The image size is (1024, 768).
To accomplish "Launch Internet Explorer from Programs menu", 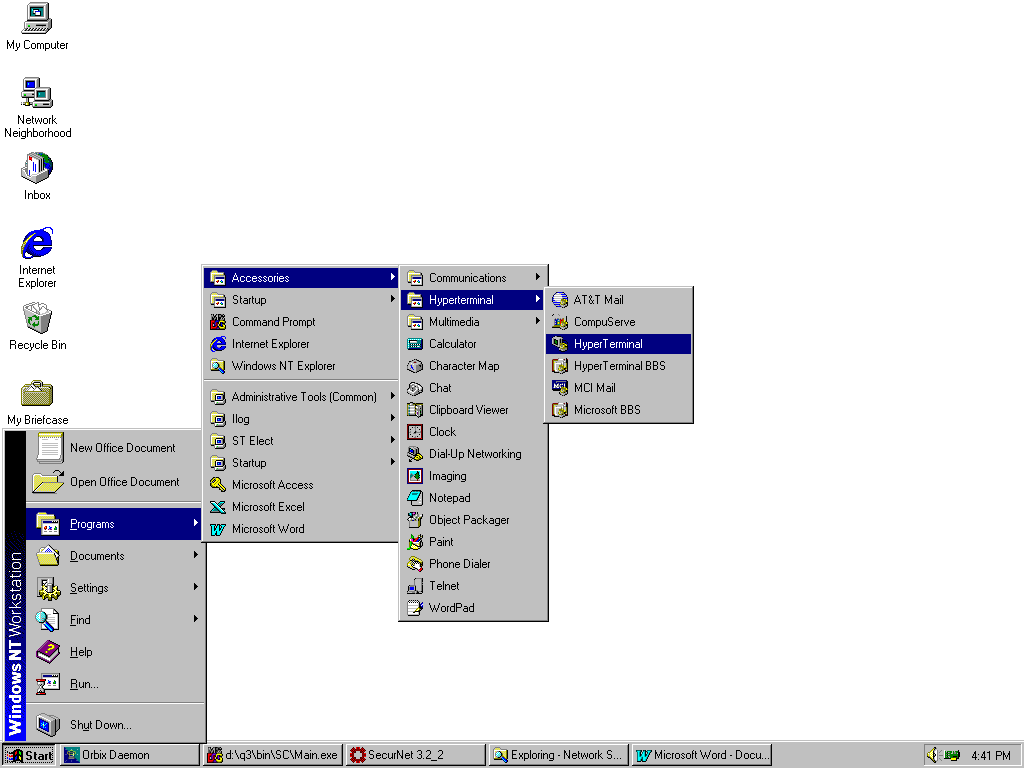I will [301, 344].
